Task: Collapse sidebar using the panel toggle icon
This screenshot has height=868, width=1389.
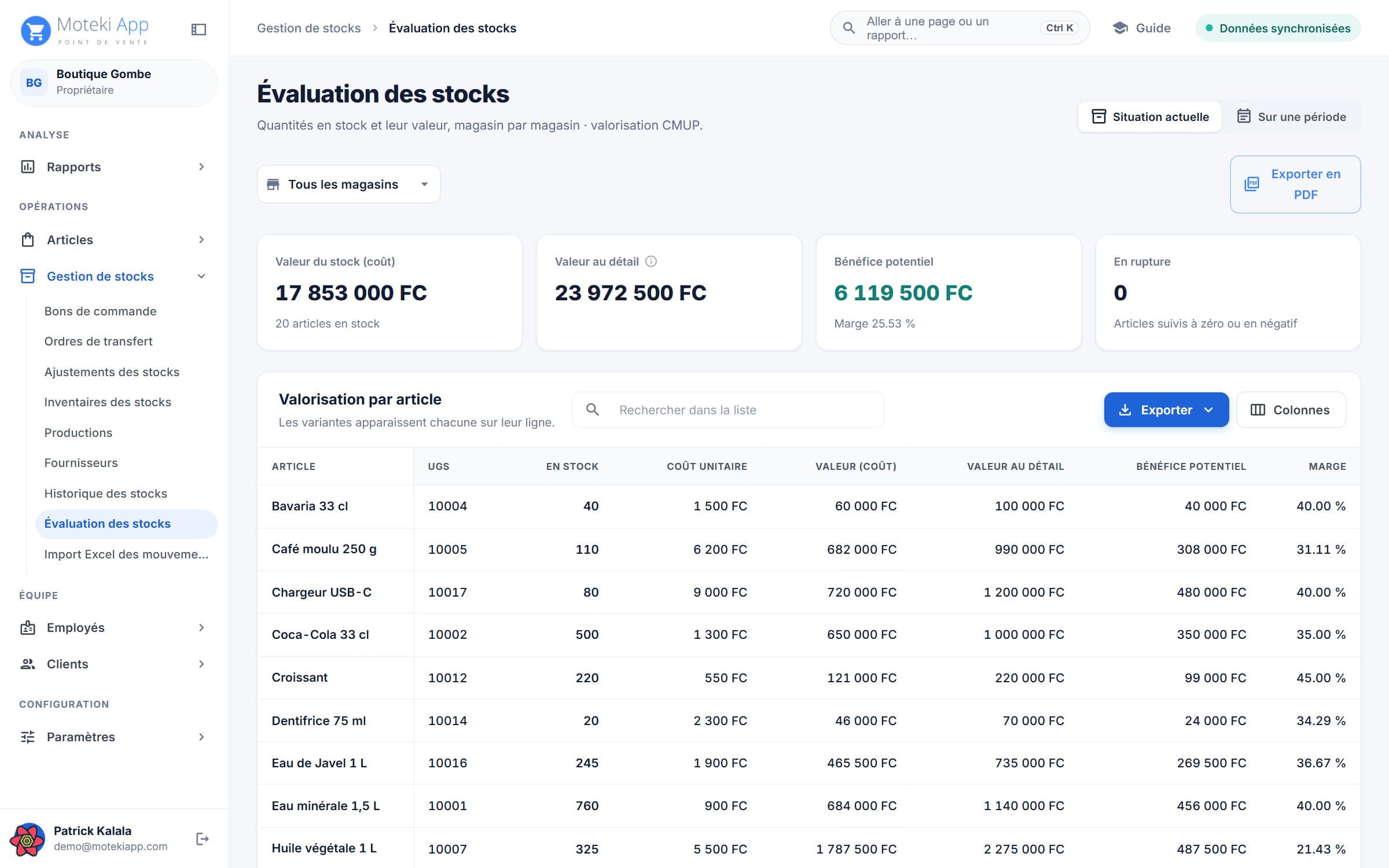Action: [199, 29]
